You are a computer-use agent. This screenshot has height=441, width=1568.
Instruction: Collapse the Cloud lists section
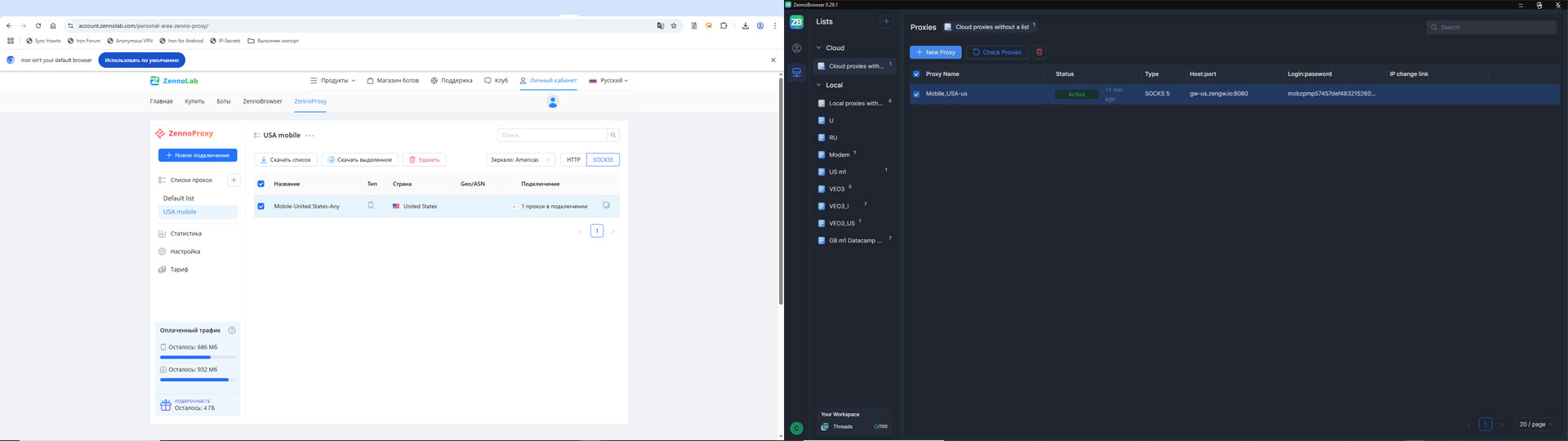(819, 48)
